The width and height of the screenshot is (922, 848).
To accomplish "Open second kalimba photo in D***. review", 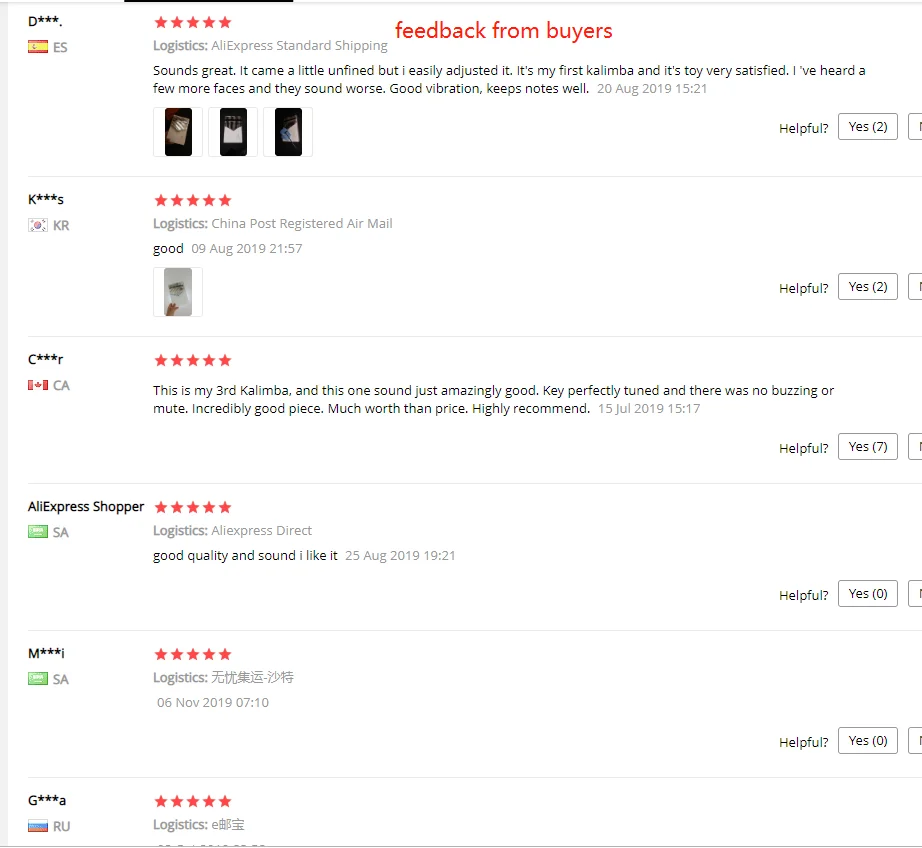I will pyautogui.click(x=233, y=132).
